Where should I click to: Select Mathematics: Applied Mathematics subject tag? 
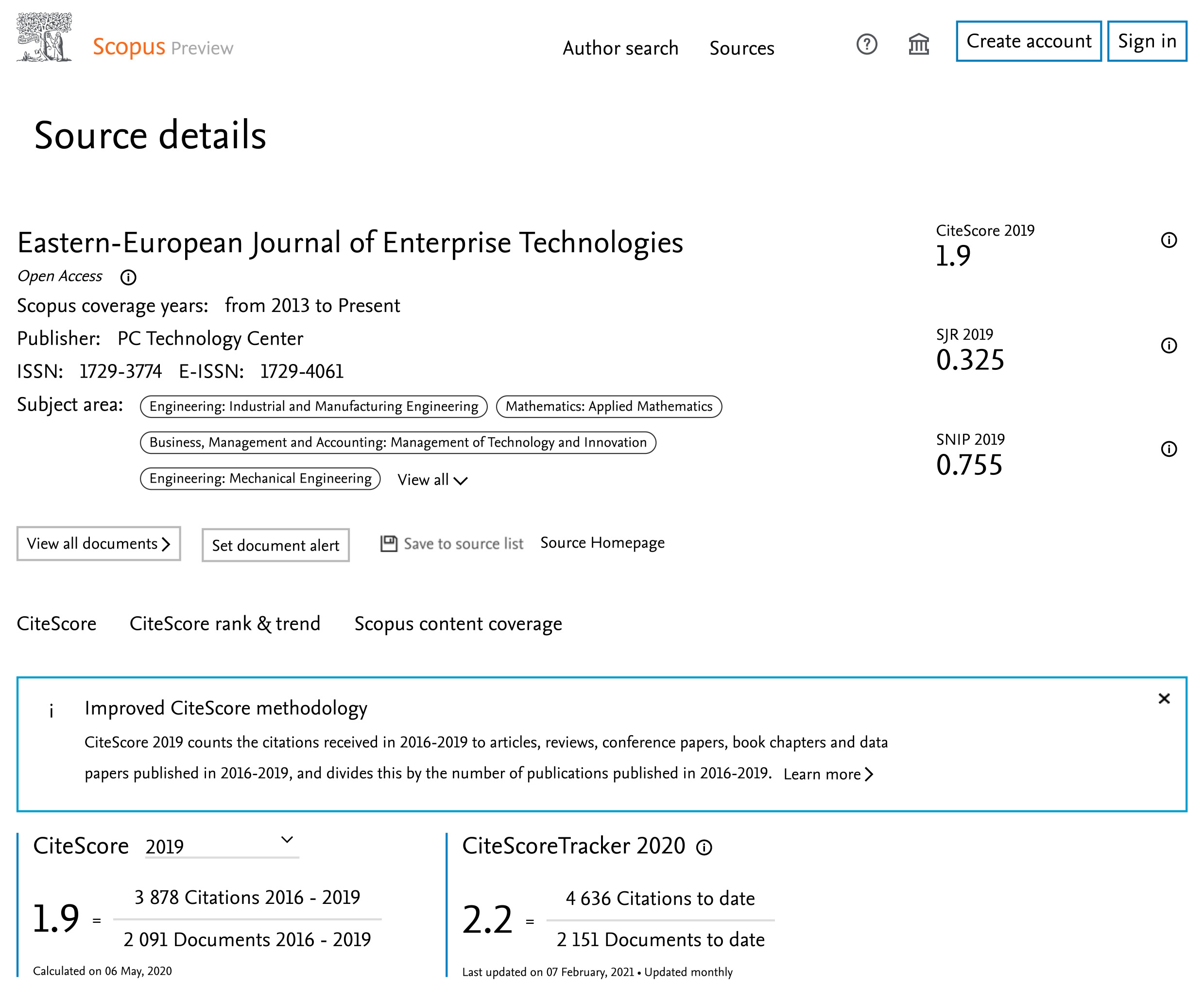pyautogui.click(x=609, y=407)
